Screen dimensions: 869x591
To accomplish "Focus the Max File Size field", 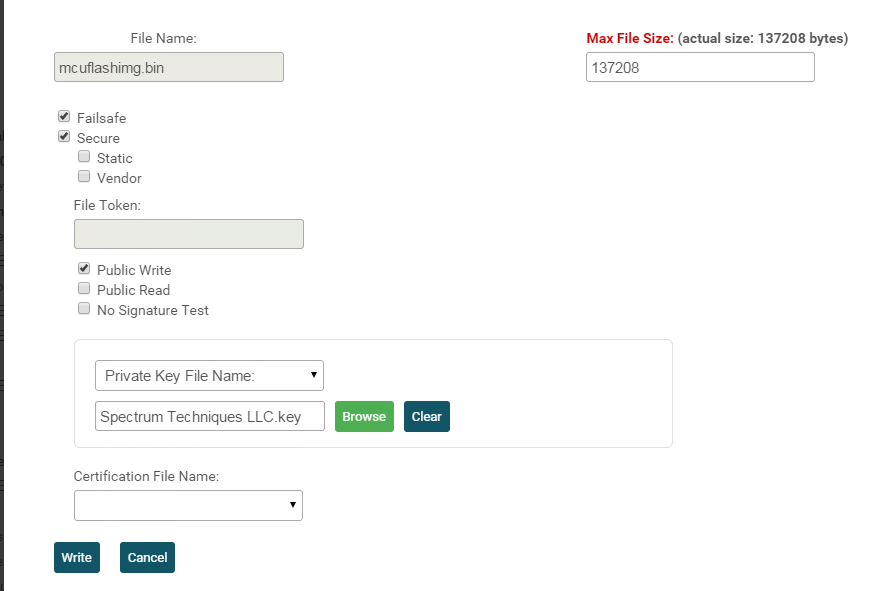I will pos(700,67).
